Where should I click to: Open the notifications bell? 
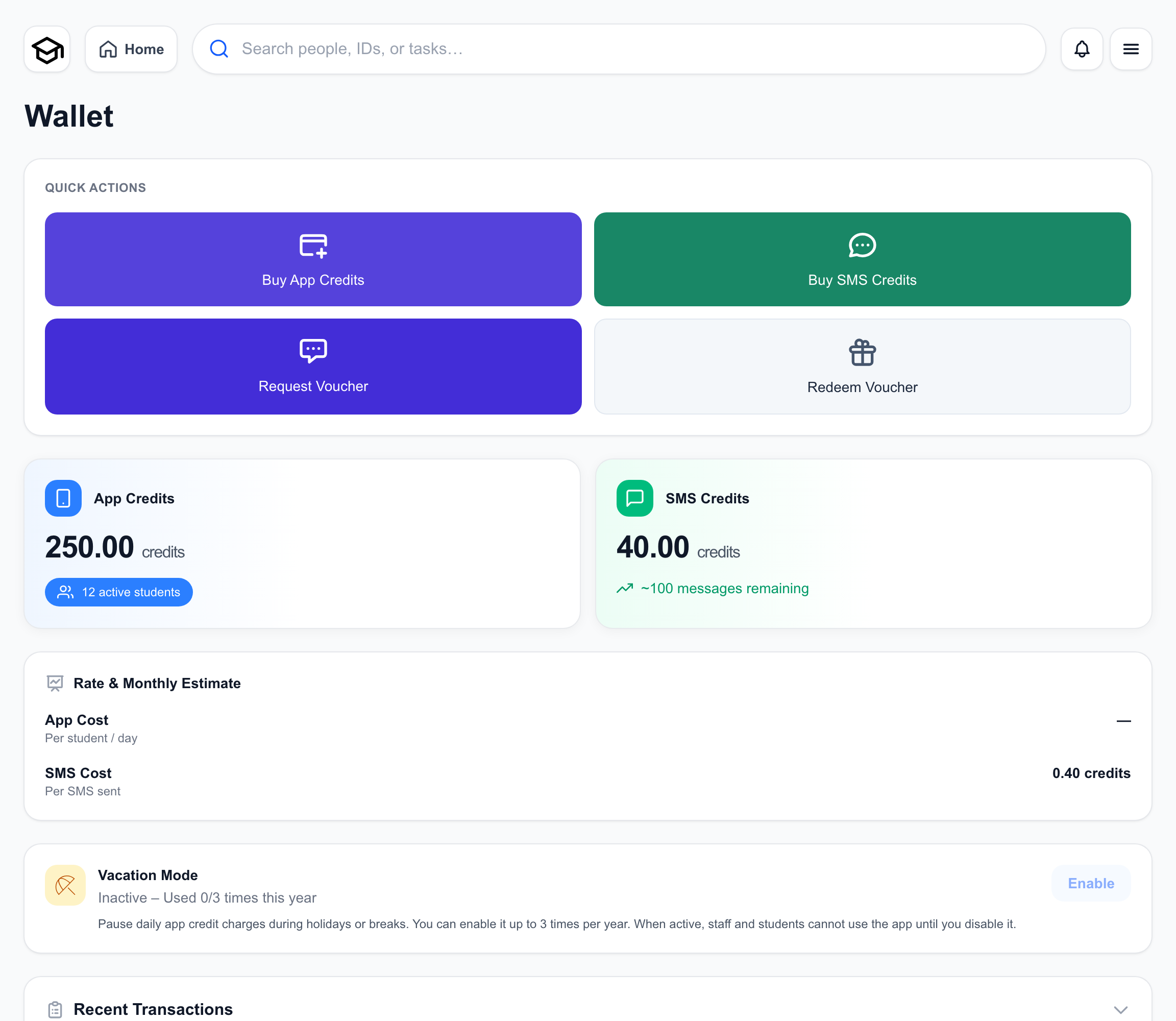[x=1082, y=49]
